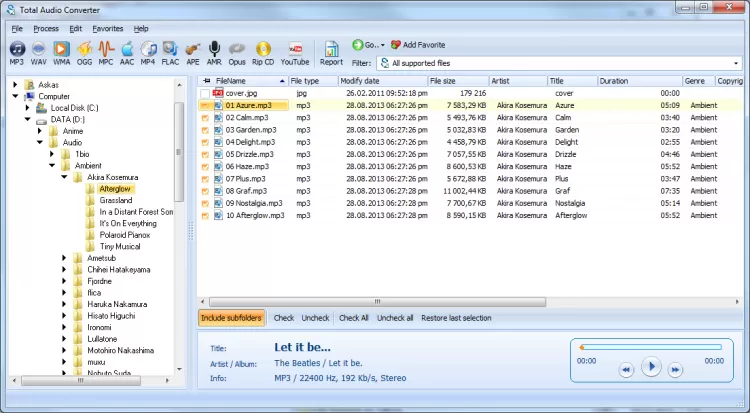Select the MP3 output format icon

point(17,51)
